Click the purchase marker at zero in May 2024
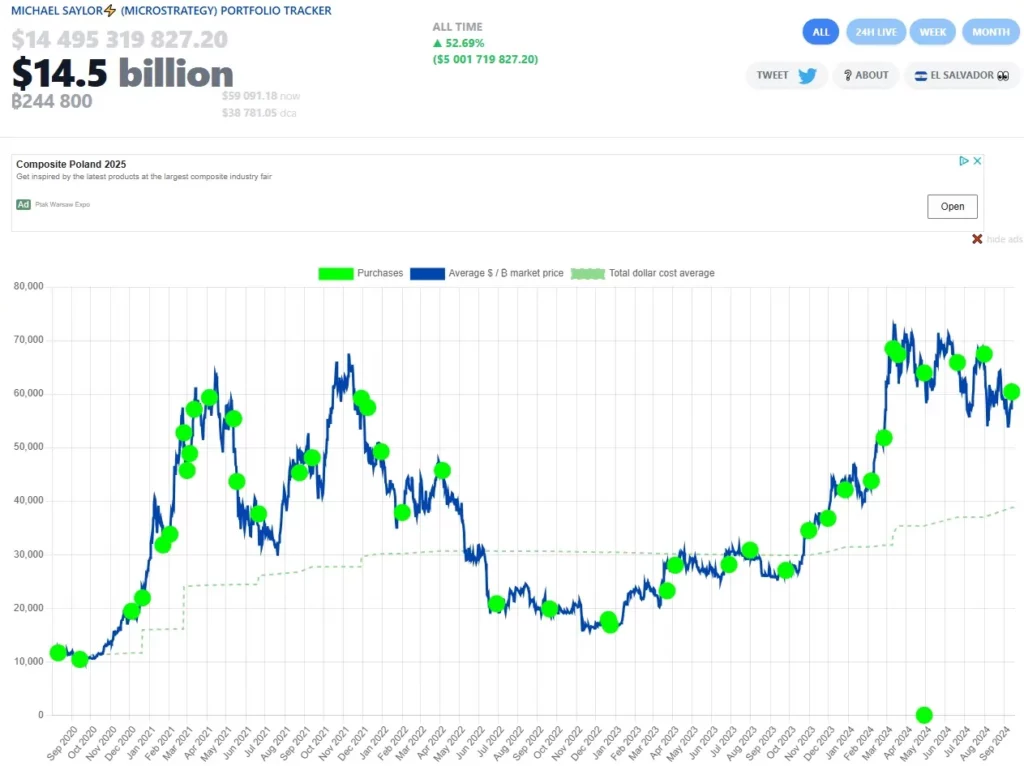The width and height of the screenshot is (1024, 766). pos(923,715)
